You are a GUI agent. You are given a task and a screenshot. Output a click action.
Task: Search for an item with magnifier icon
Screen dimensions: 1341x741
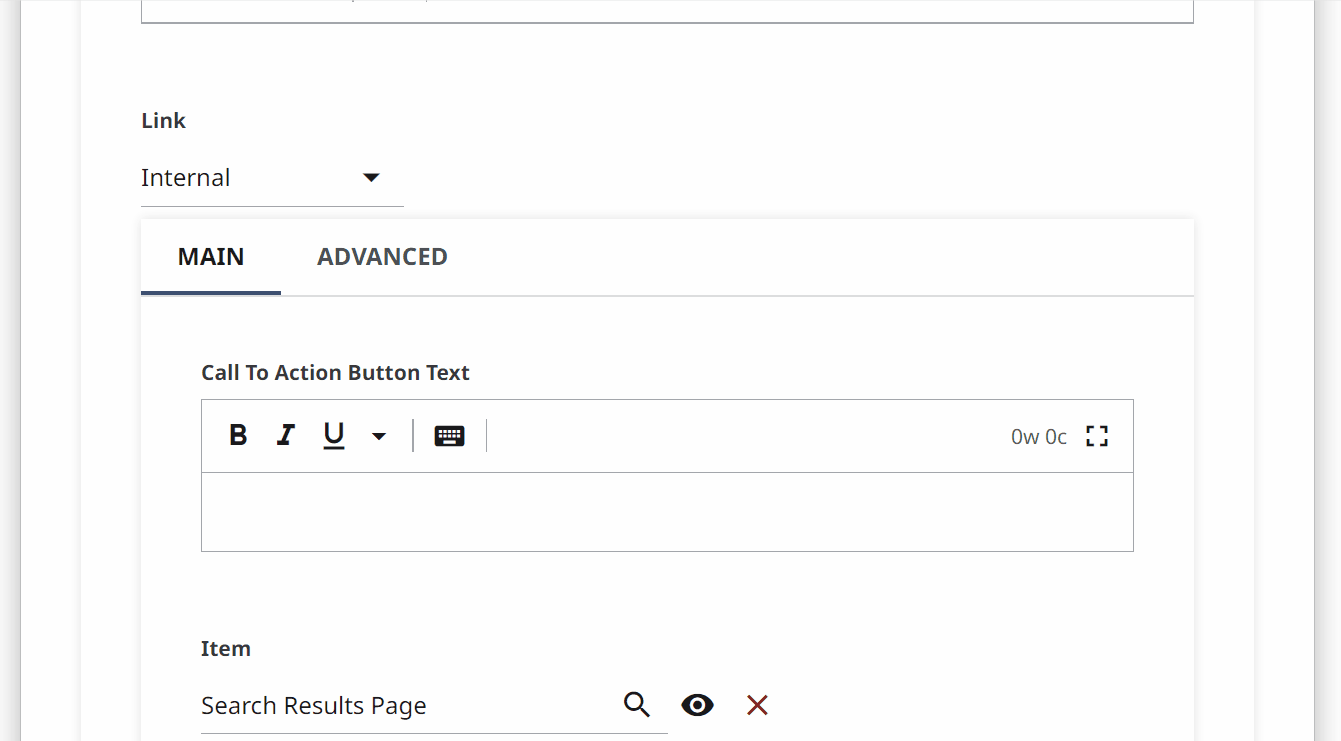tap(637, 705)
